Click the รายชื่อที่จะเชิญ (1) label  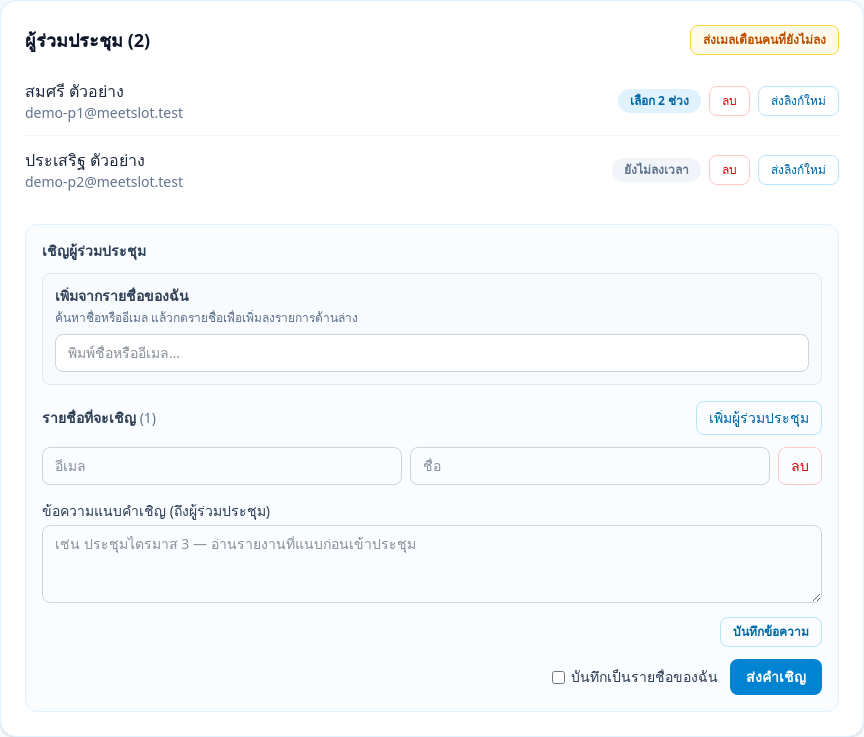[99, 418]
